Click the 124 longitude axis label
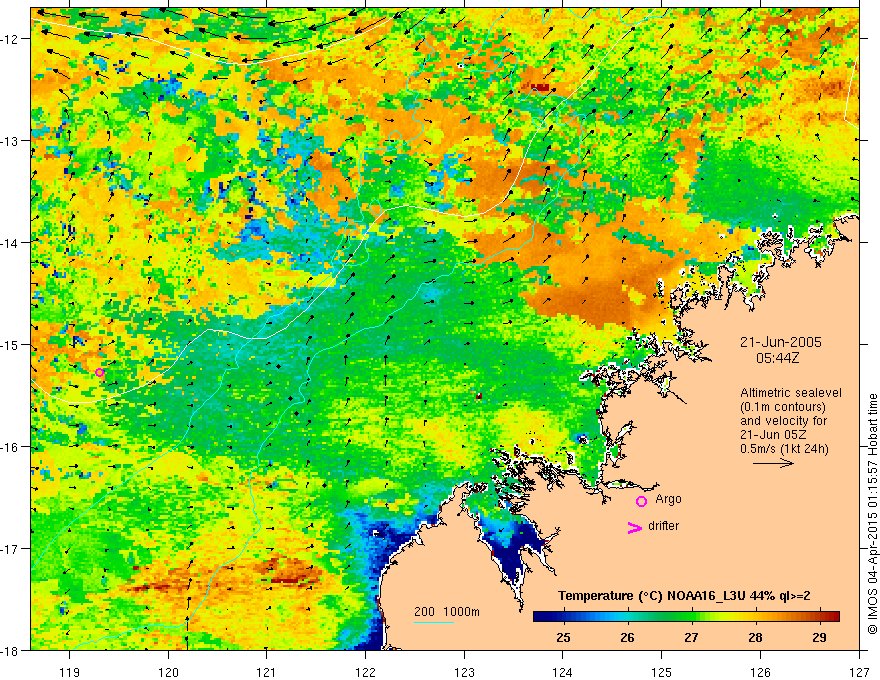This screenshot has width=880, height=680. (563, 672)
